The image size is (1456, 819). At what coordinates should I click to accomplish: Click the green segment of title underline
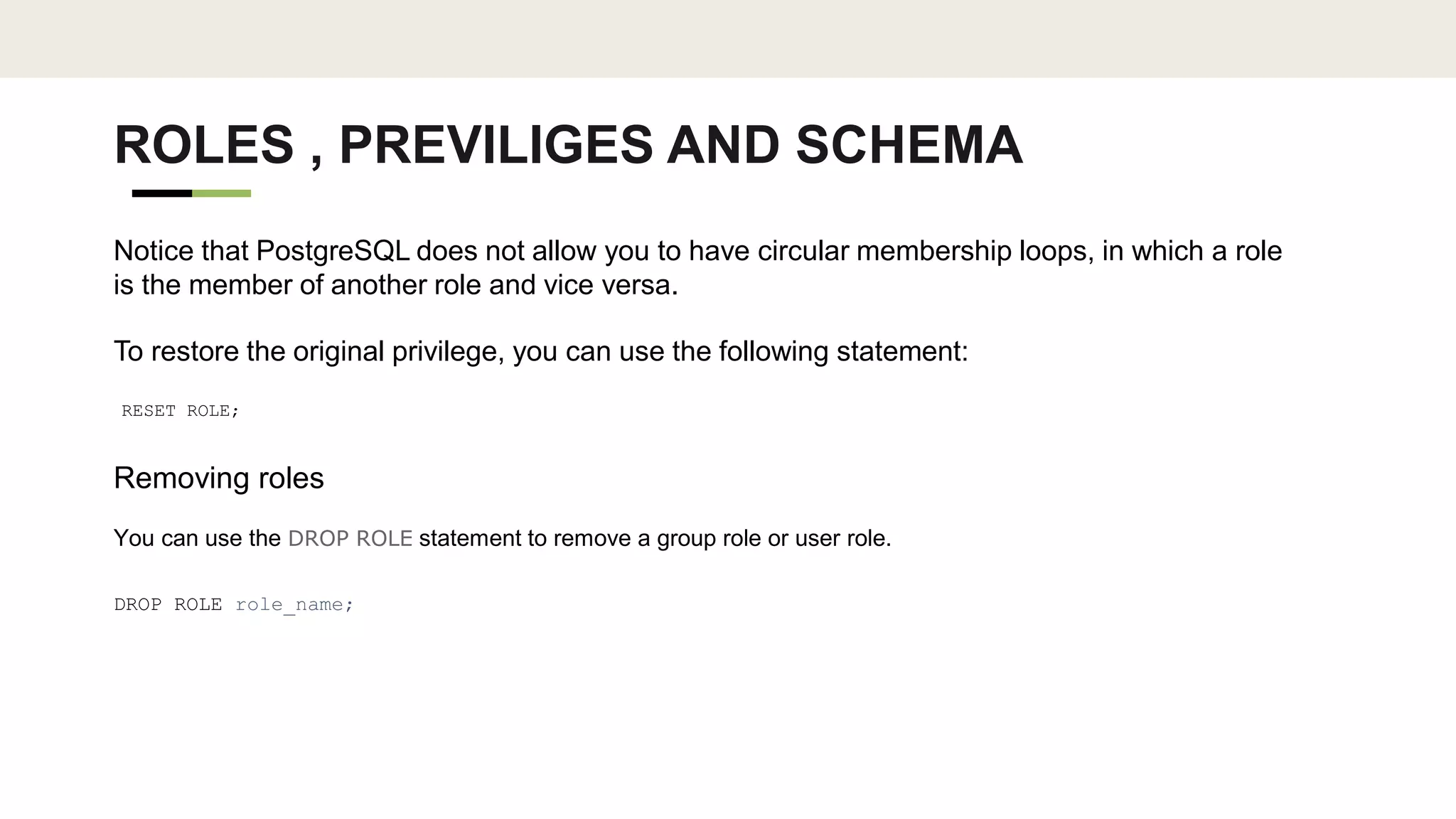coord(221,193)
